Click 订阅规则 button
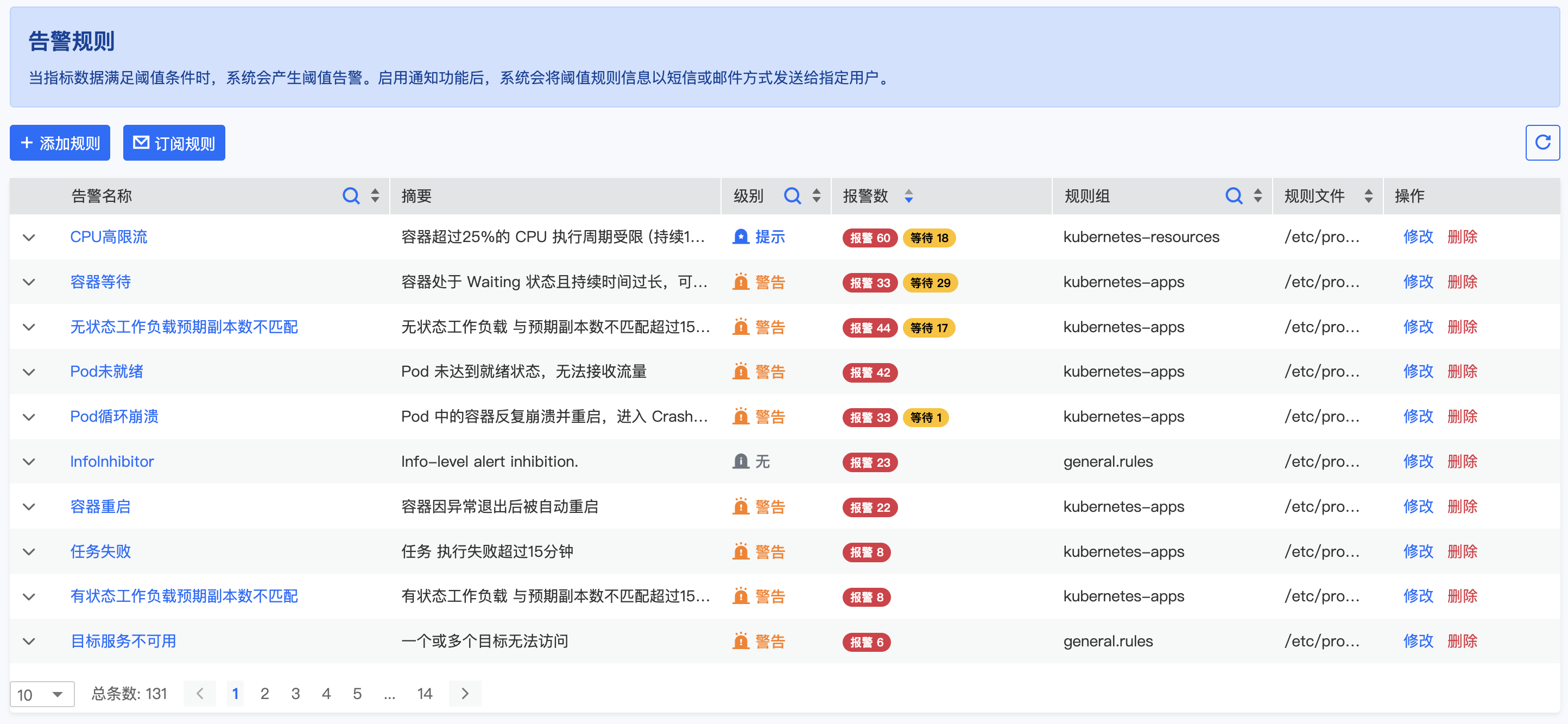The width and height of the screenshot is (1568, 724). (x=174, y=143)
